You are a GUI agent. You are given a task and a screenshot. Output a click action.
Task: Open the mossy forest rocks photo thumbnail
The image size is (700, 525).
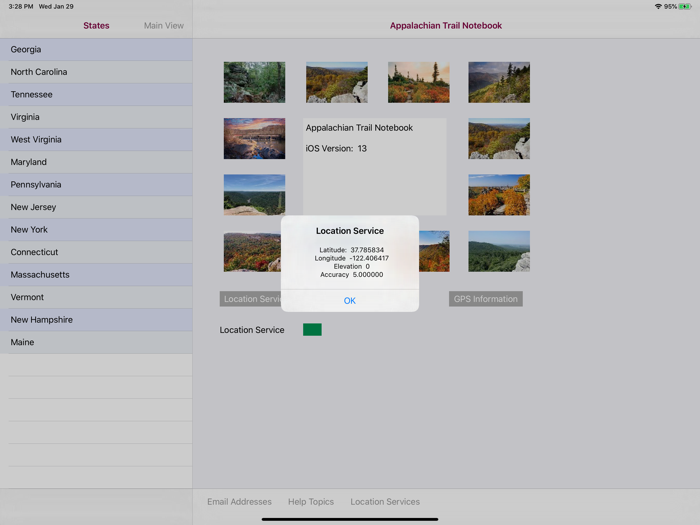click(254, 83)
